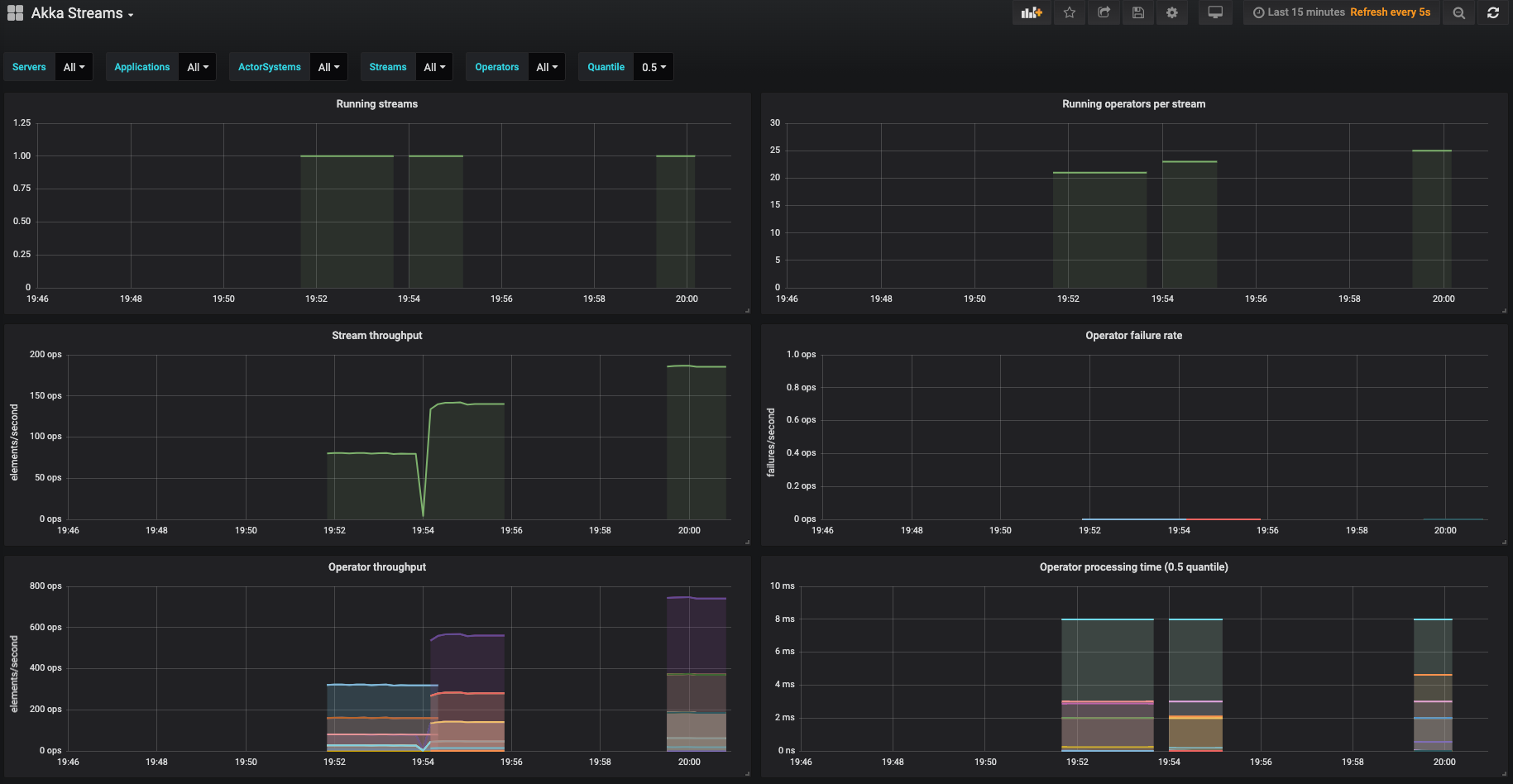Save the dashboard
The width and height of the screenshot is (1513, 784).
[1138, 12]
